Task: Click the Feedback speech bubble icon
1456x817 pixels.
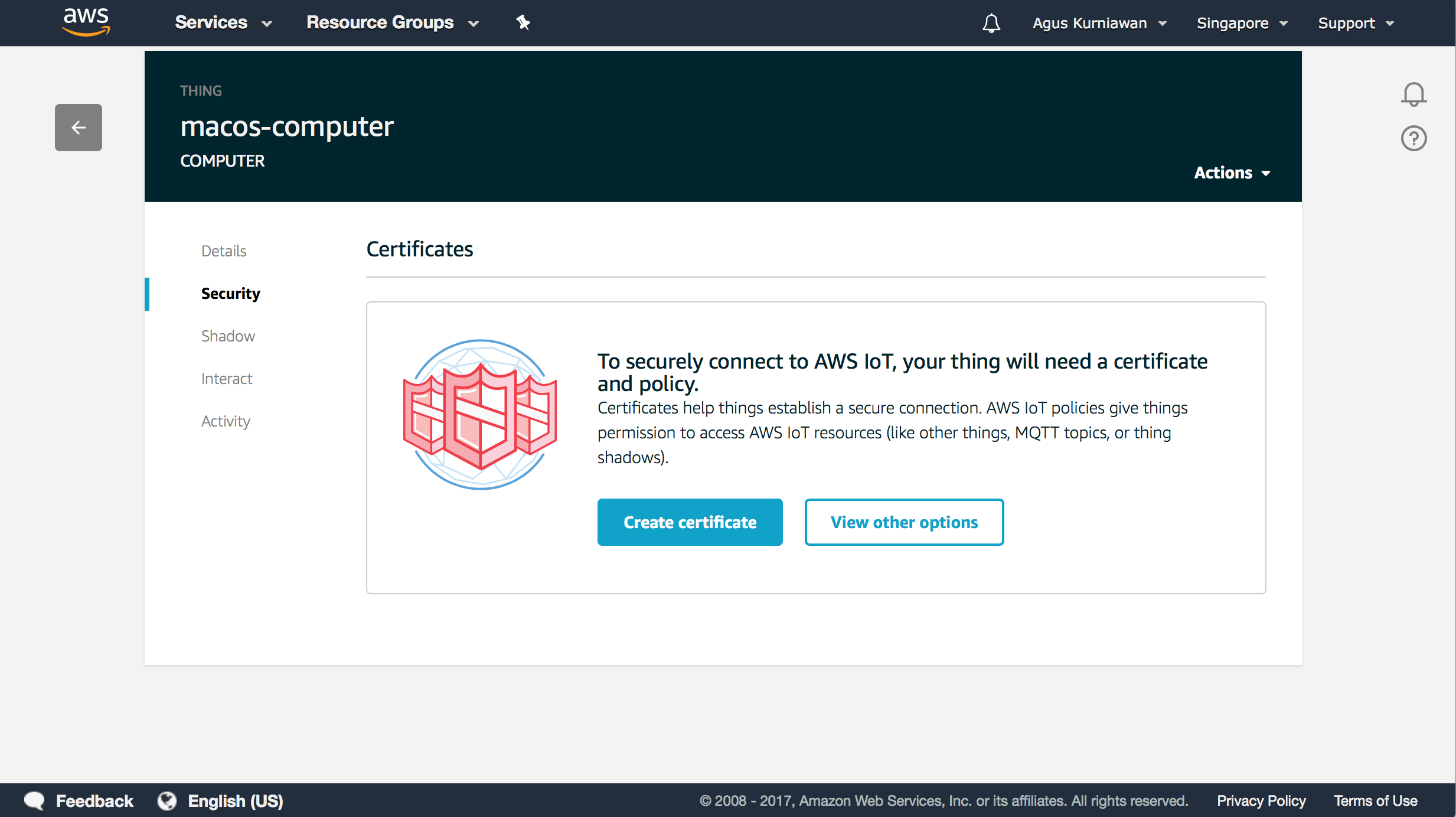Action: coord(34,801)
